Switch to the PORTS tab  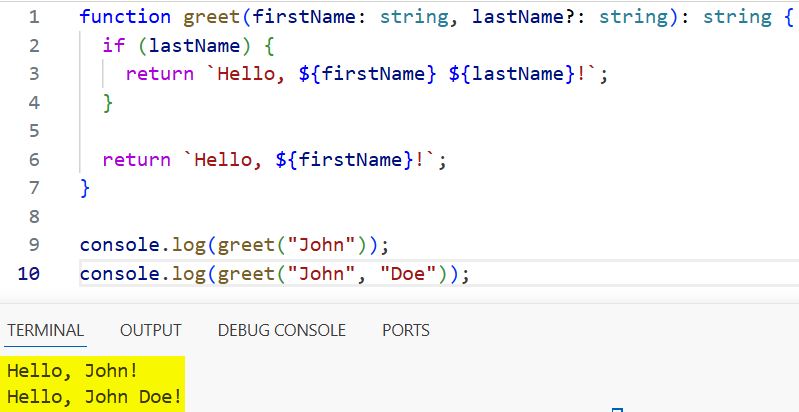(x=406, y=330)
